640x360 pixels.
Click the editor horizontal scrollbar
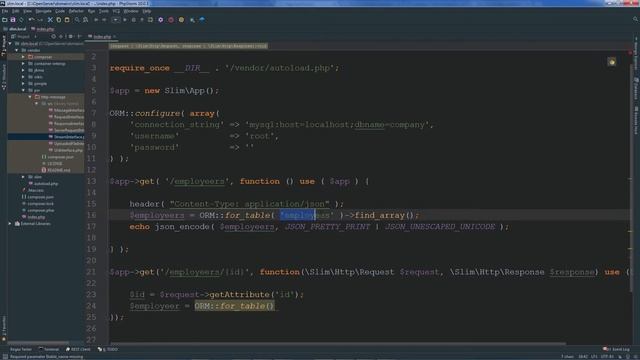338,344
